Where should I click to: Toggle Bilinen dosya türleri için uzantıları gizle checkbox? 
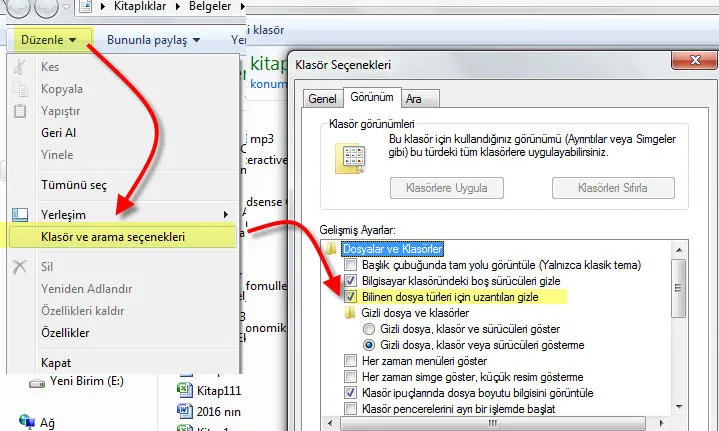[350, 297]
